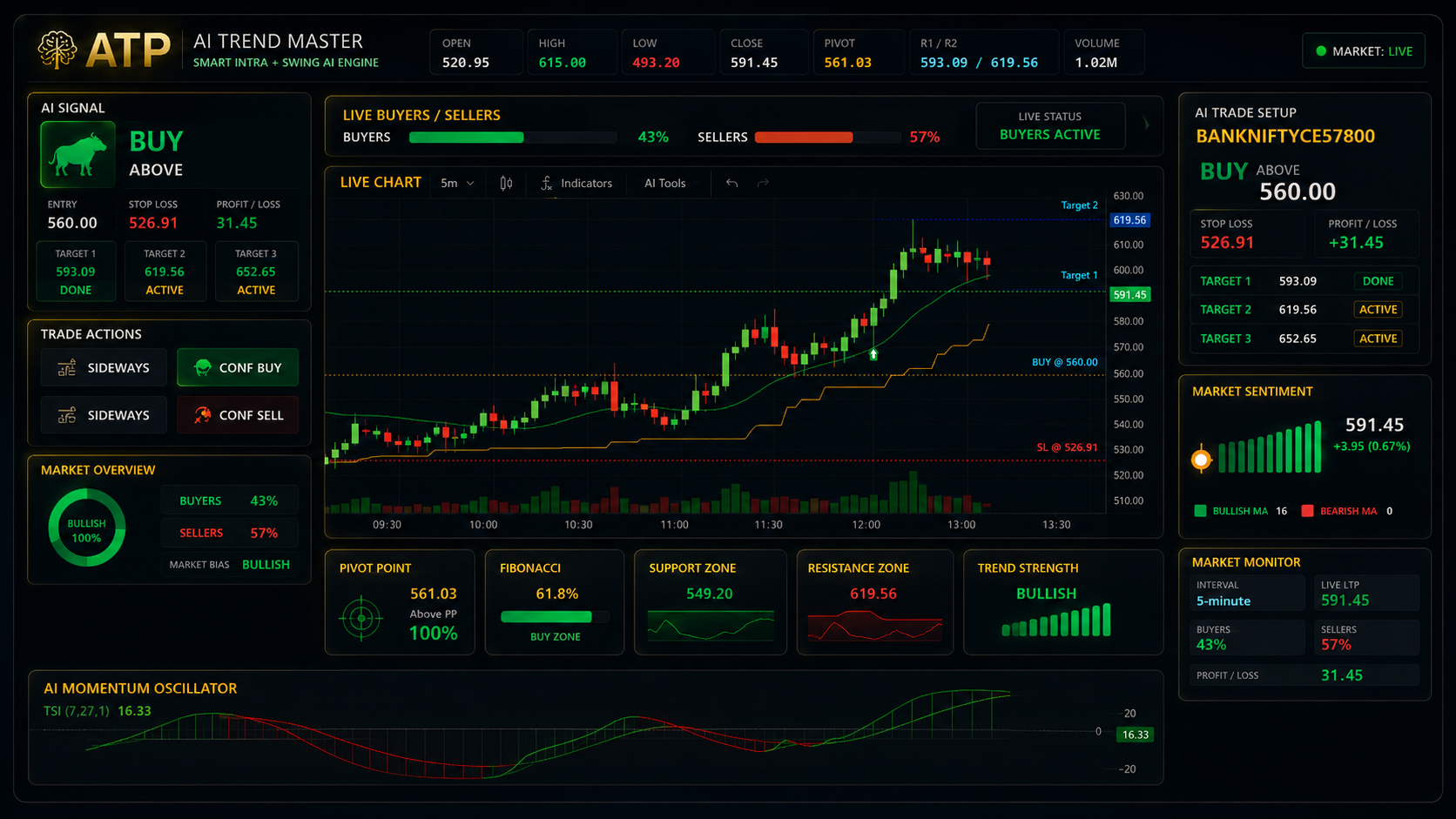Click the Indicators function icon

[546, 183]
